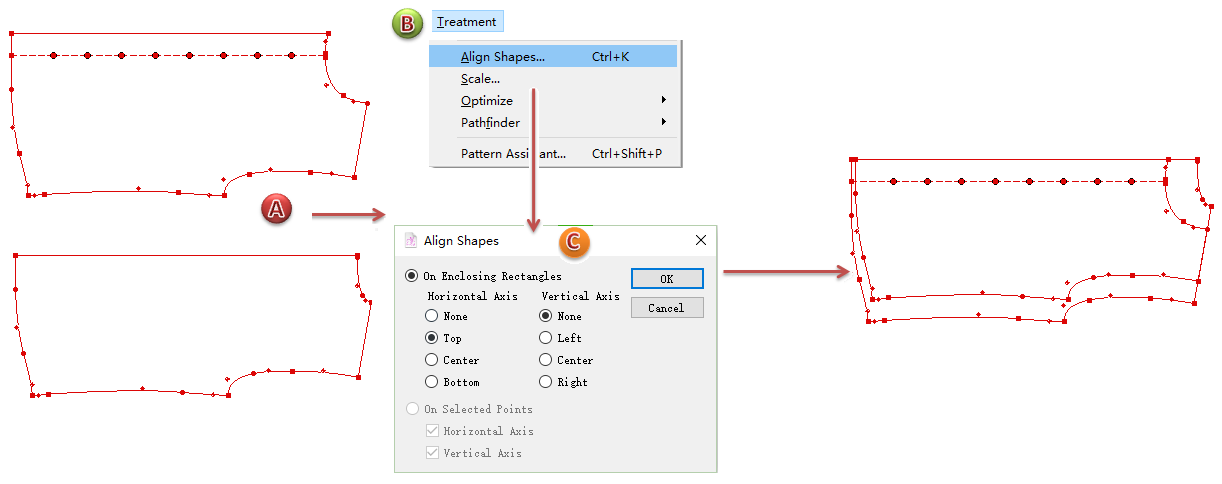Click the red A step marker
This screenshot has height=484, width=1222.
(x=277, y=208)
